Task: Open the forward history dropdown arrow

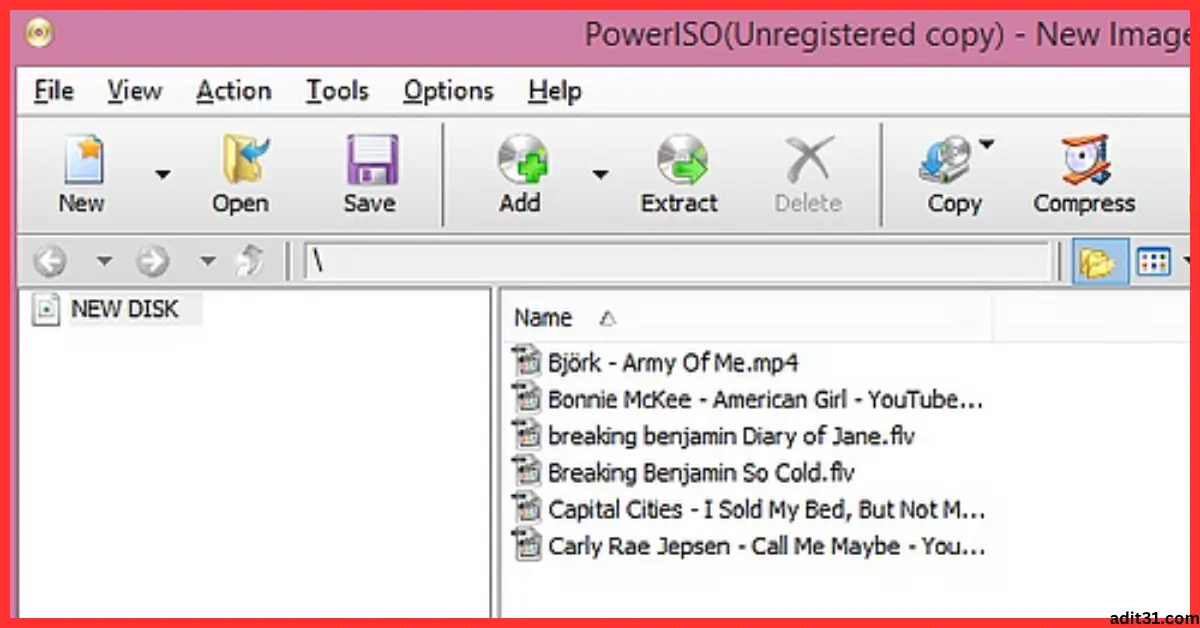Action: [x=207, y=262]
